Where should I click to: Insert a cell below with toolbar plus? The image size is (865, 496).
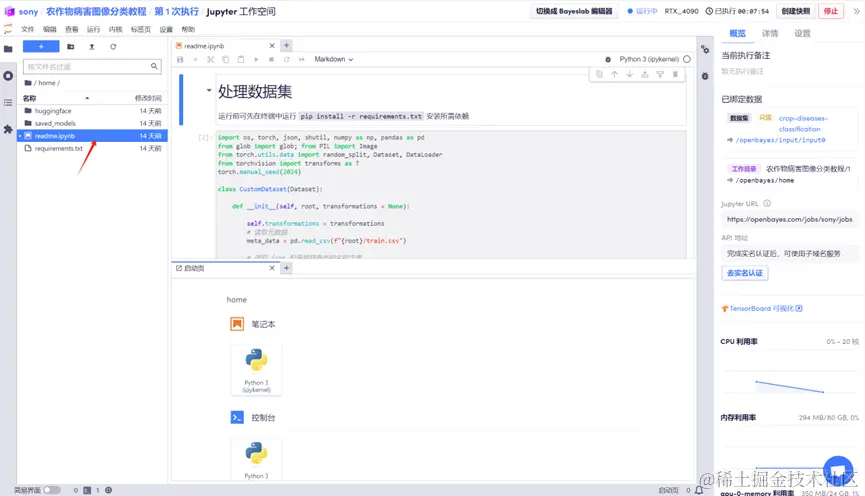(x=195, y=60)
